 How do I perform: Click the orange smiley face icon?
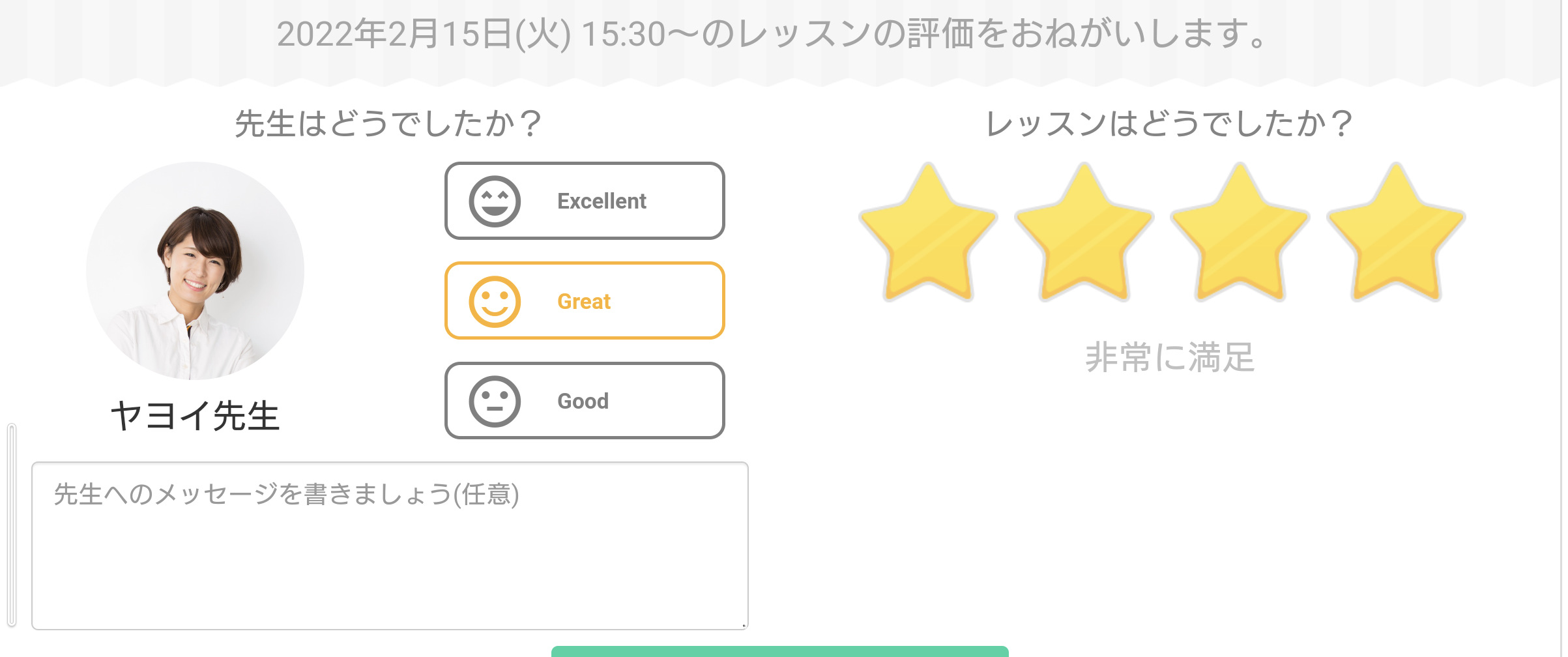tap(495, 302)
